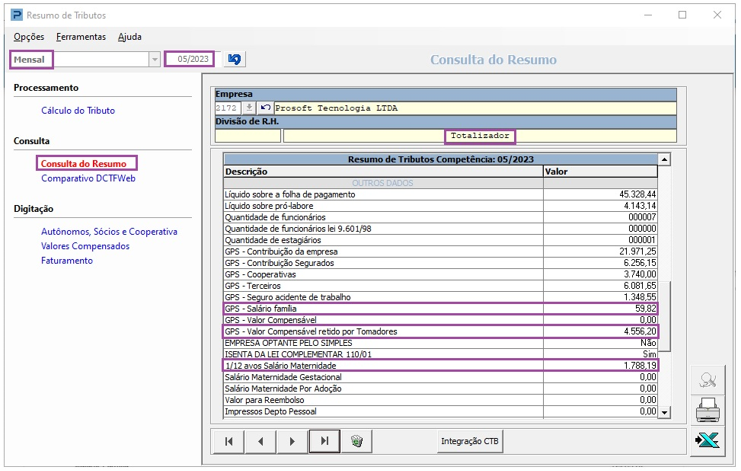Select row GPS - Cooperativas
The width and height of the screenshot is (741, 471).
(440, 274)
